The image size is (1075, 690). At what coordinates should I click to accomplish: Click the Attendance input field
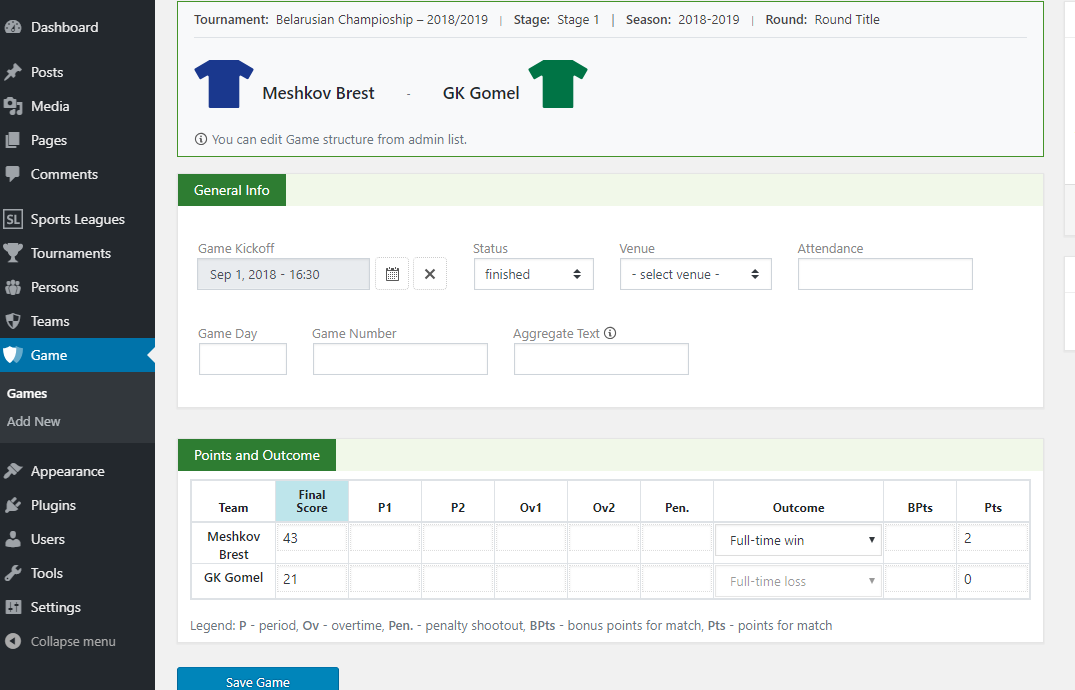pos(884,274)
